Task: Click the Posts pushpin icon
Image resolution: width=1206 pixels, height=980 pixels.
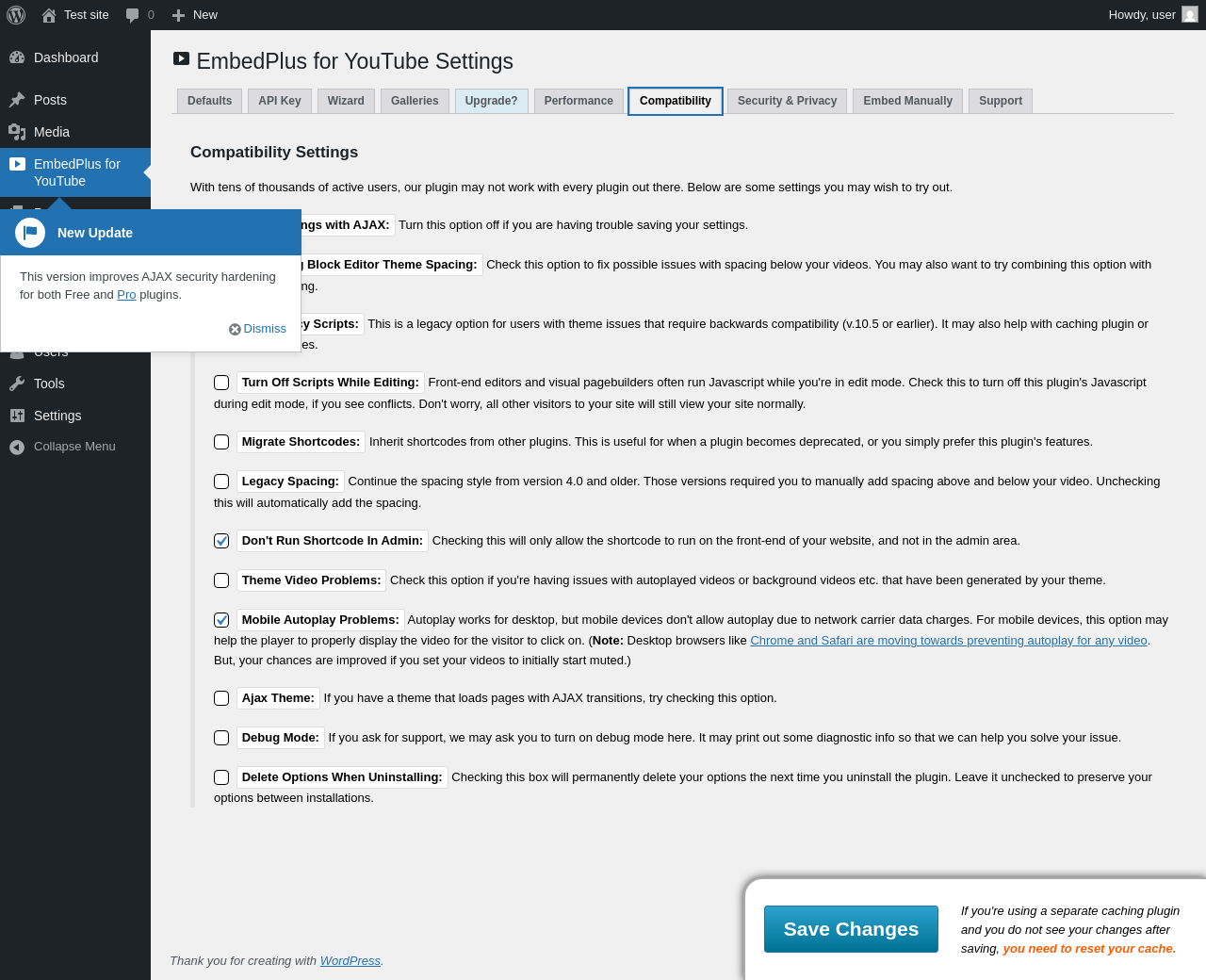Action: [x=17, y=100]
